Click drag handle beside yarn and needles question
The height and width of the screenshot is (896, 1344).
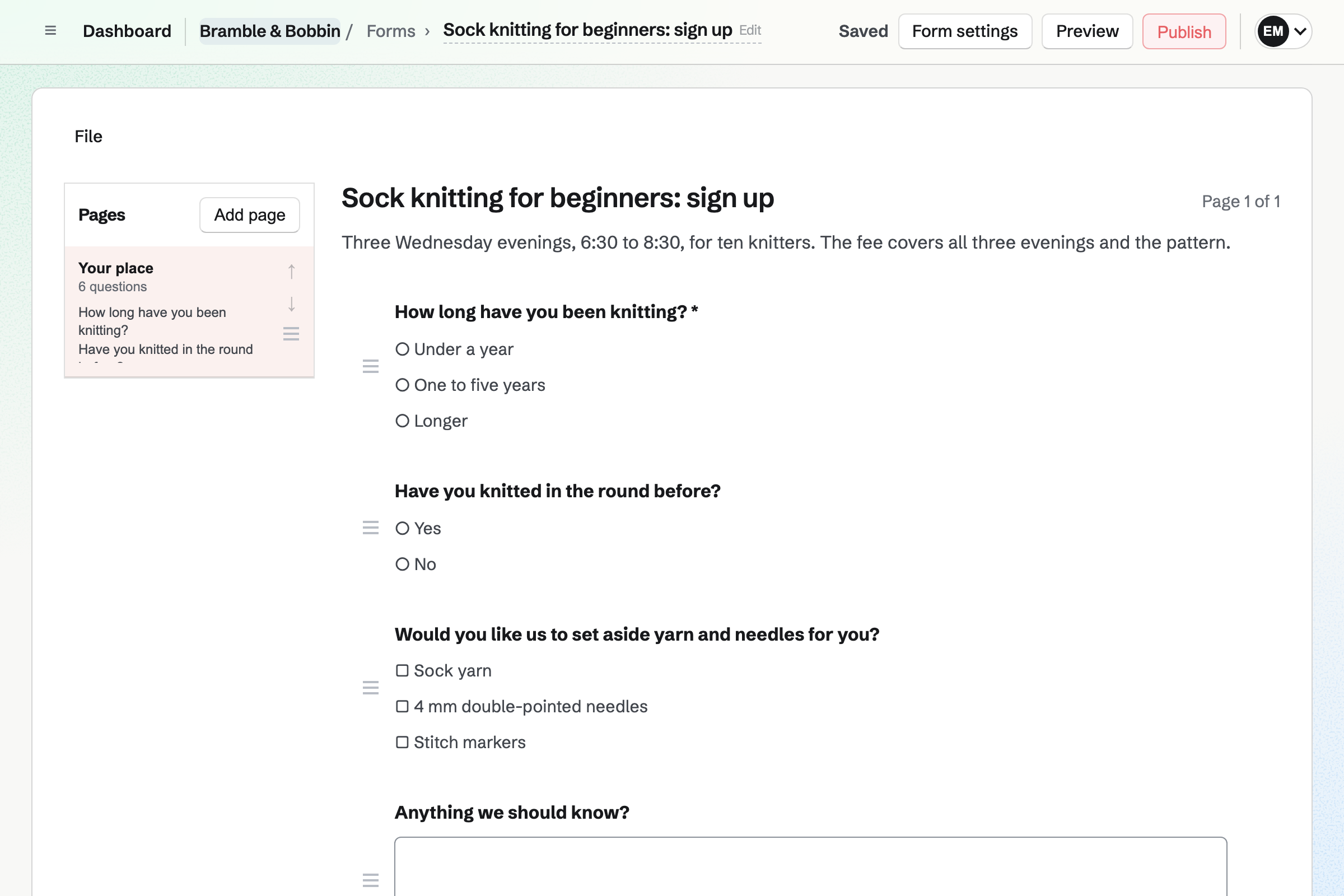pyautogui.click(x=371, y=688)
